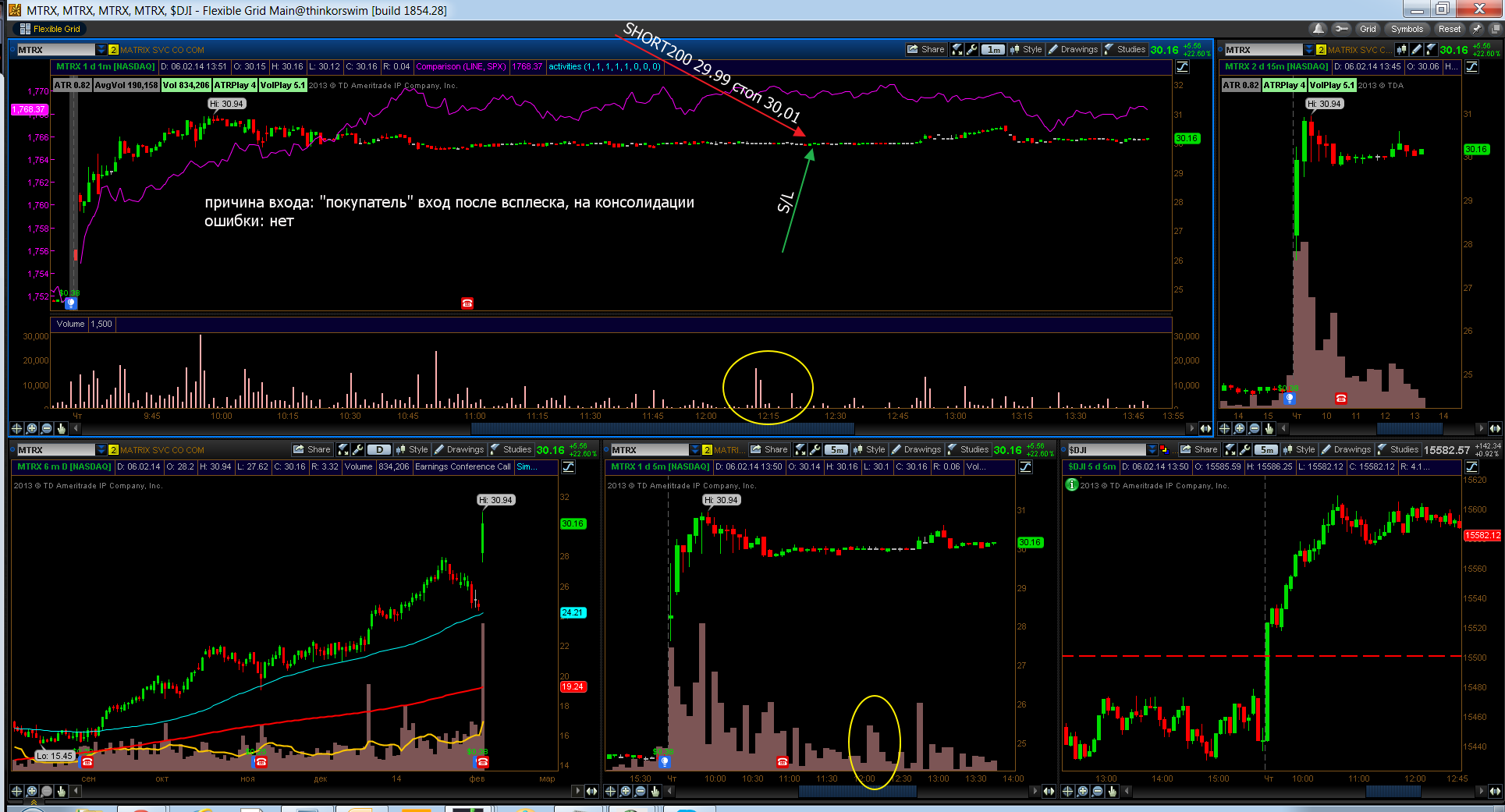This screenshot has height=812, width=1505.
Task: Click the Symbols button in top bar
Action: pos(1407,29)
